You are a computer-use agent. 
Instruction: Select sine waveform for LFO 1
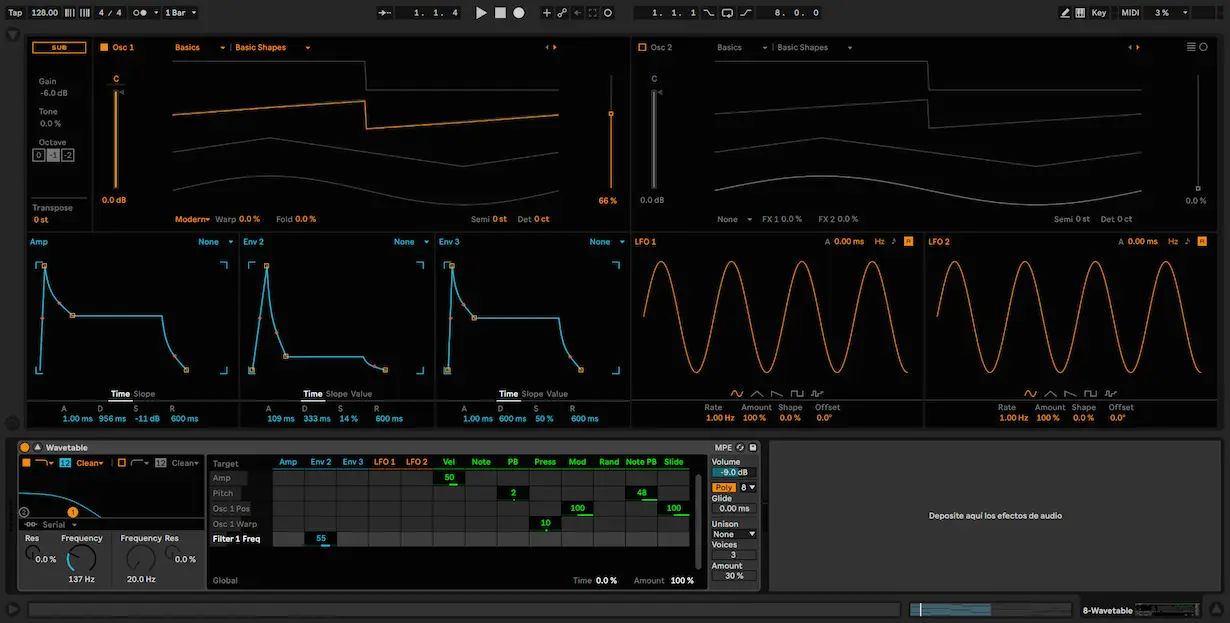[x=737, y=394]
